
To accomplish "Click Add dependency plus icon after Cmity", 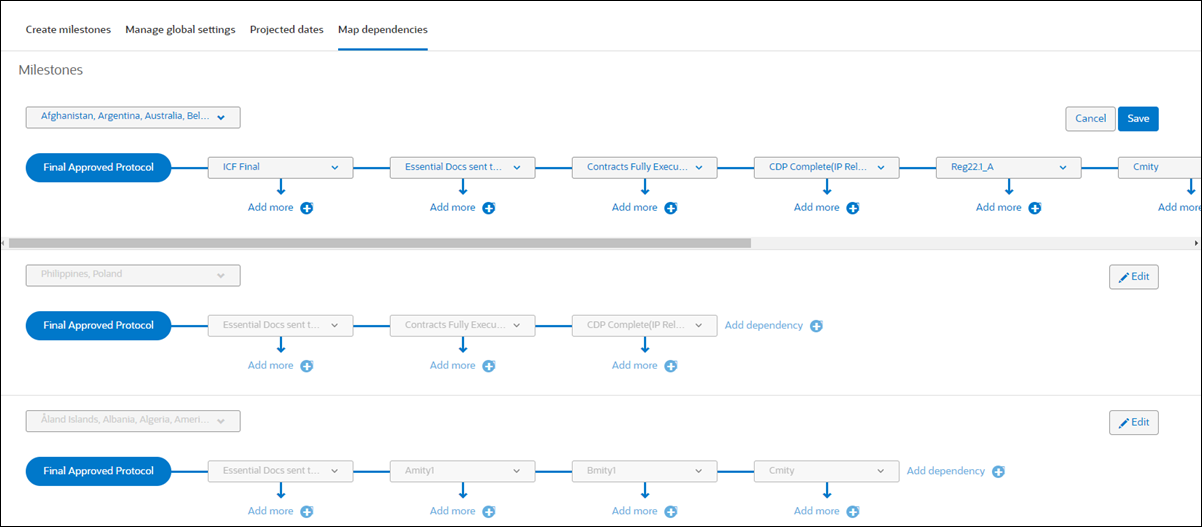I will (998, 472).
